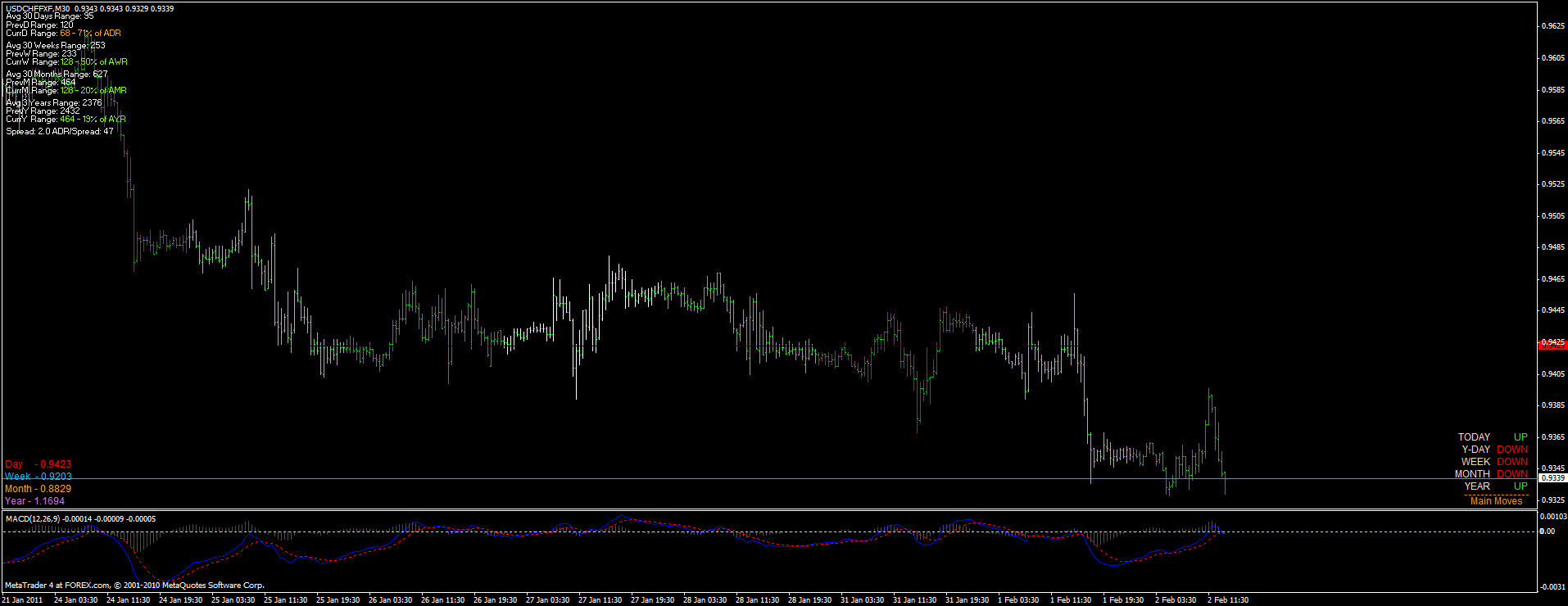Viewport: 1568px width, 606px height.
Task: Click the 0.00103 MACD scale value
Action: pyautogui.click(x=1553, y=517)
